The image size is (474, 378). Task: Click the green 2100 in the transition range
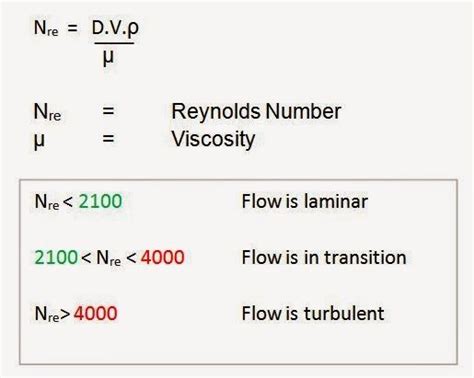point(56,257)
